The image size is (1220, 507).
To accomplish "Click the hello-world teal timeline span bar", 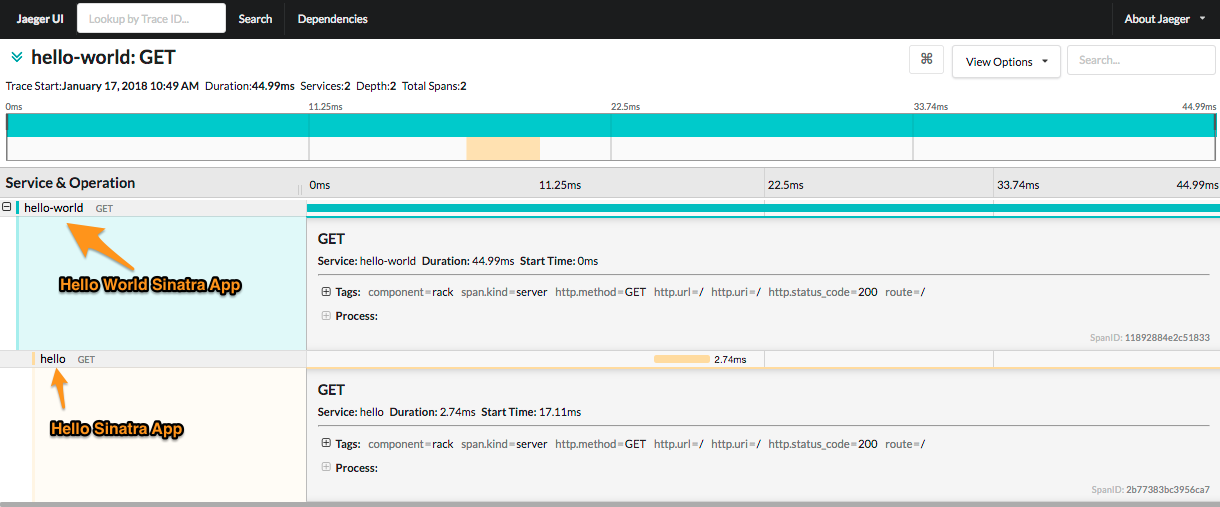I will click(763, 208).
